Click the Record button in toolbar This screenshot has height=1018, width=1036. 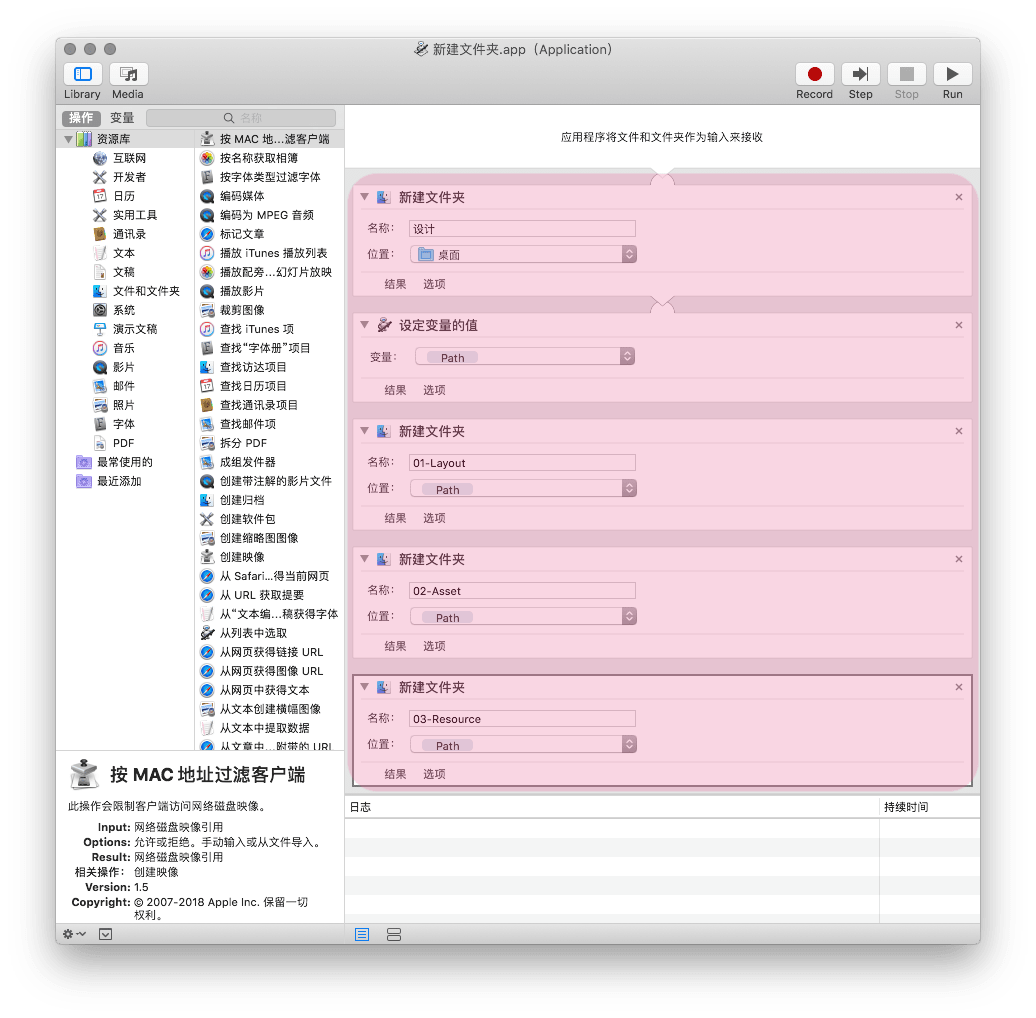point(814,75)
